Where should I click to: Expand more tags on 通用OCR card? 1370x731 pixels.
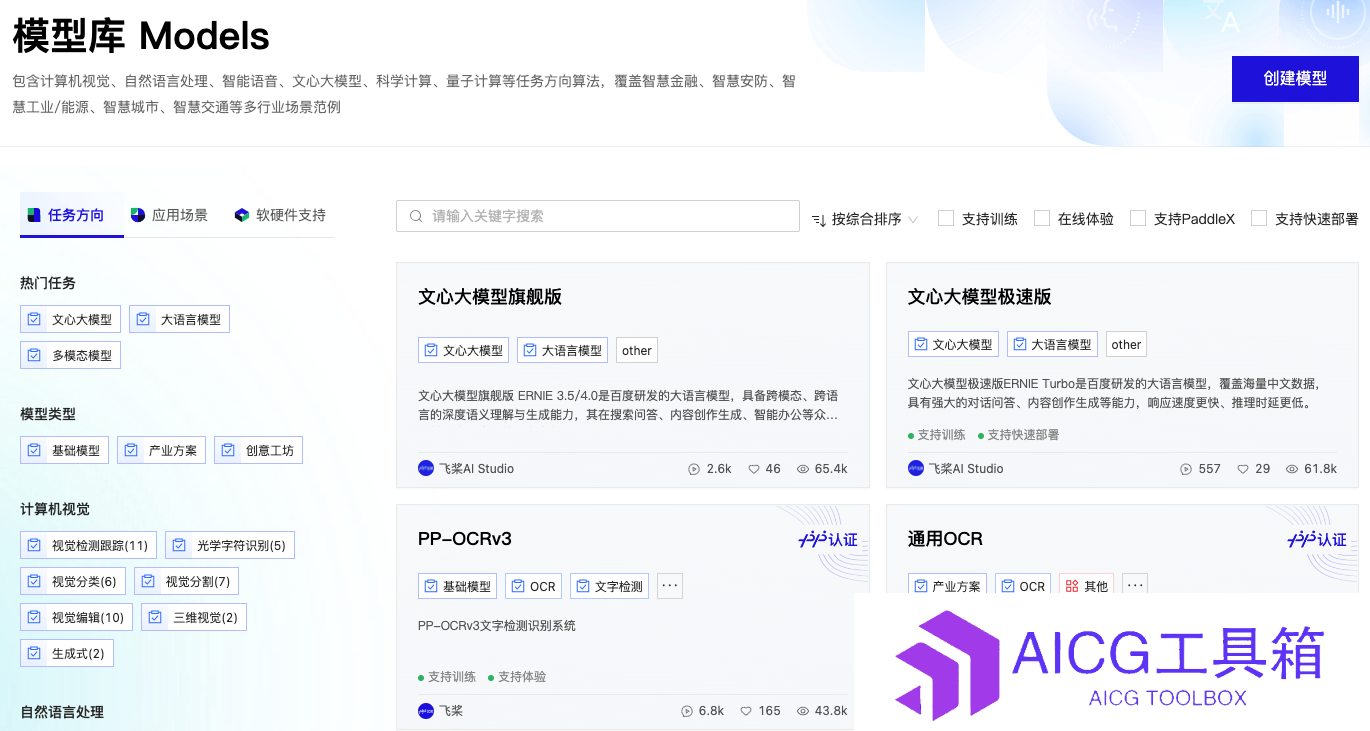pyautogui.click(x=1135, y=585)
